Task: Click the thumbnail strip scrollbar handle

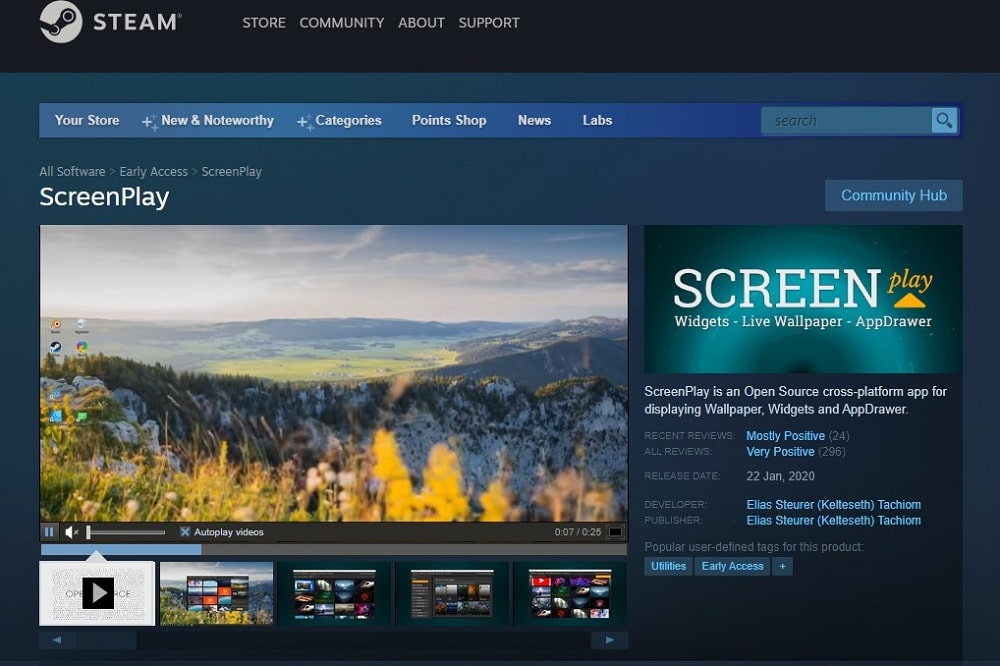Action: coord(107,640)
